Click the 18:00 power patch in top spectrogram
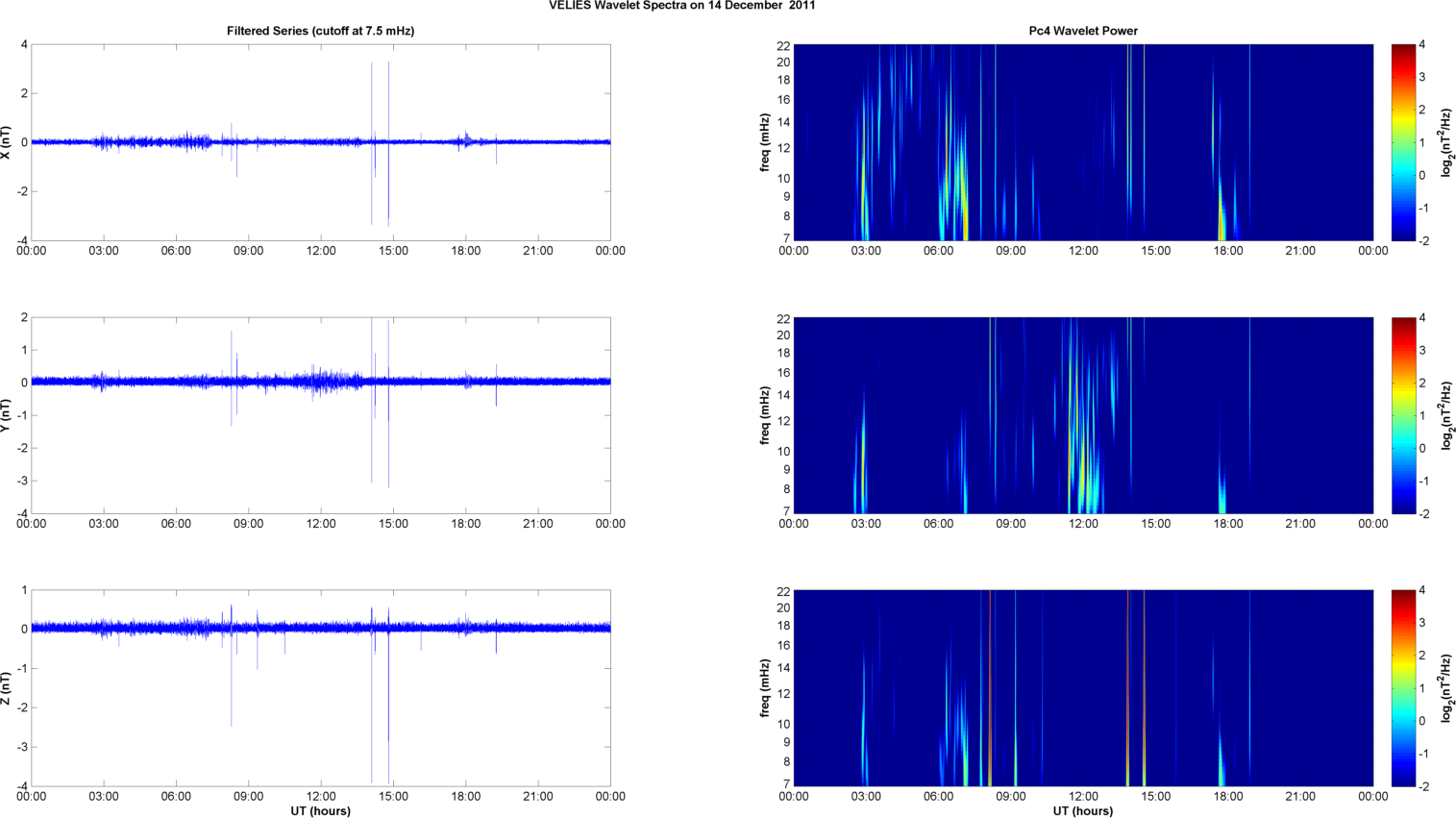Image resolution: width=1456 pixels, height=818 pixels. coord(1222,216)
